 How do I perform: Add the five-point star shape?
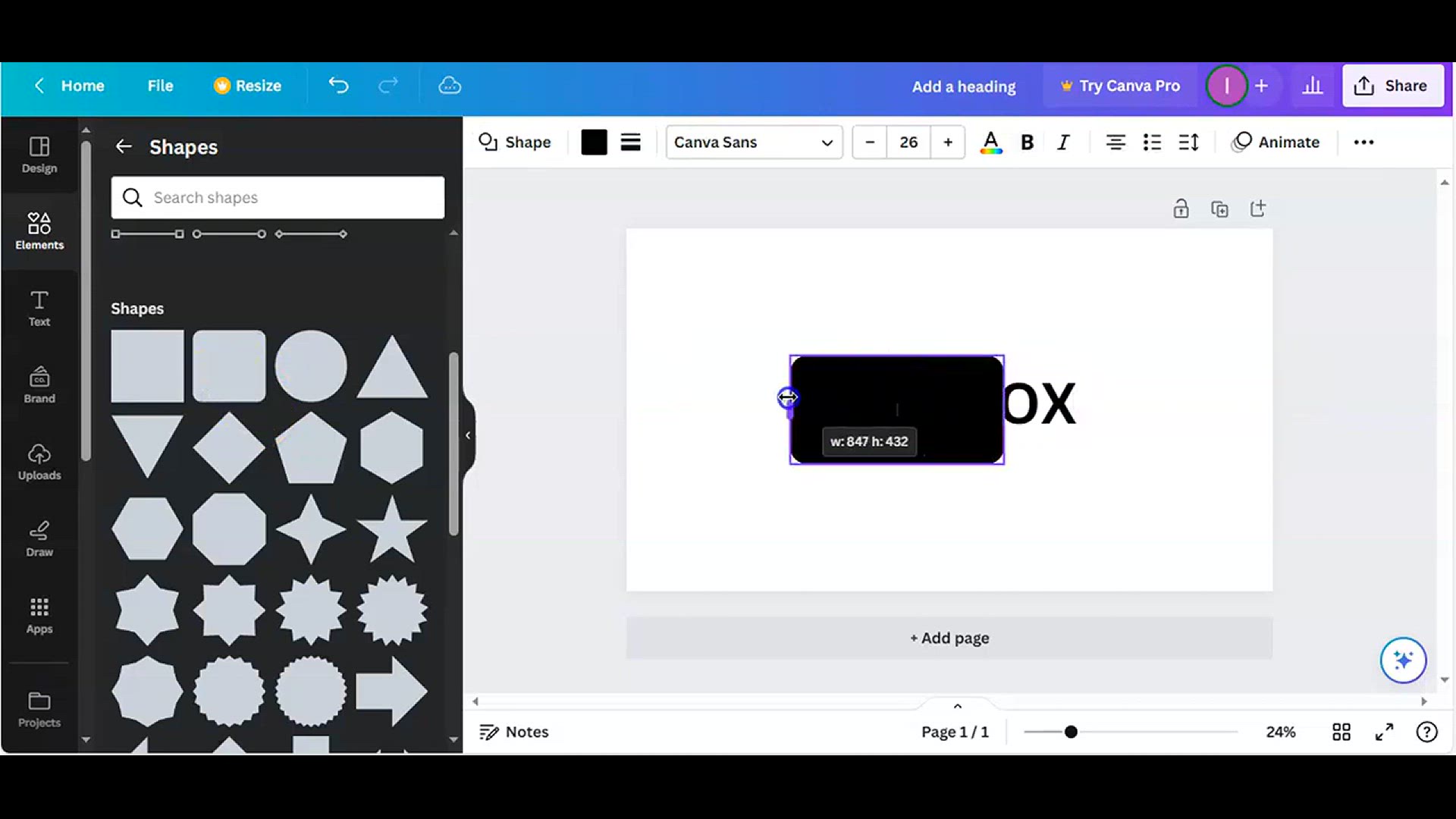pyautogui.click(x=392, y=529)
